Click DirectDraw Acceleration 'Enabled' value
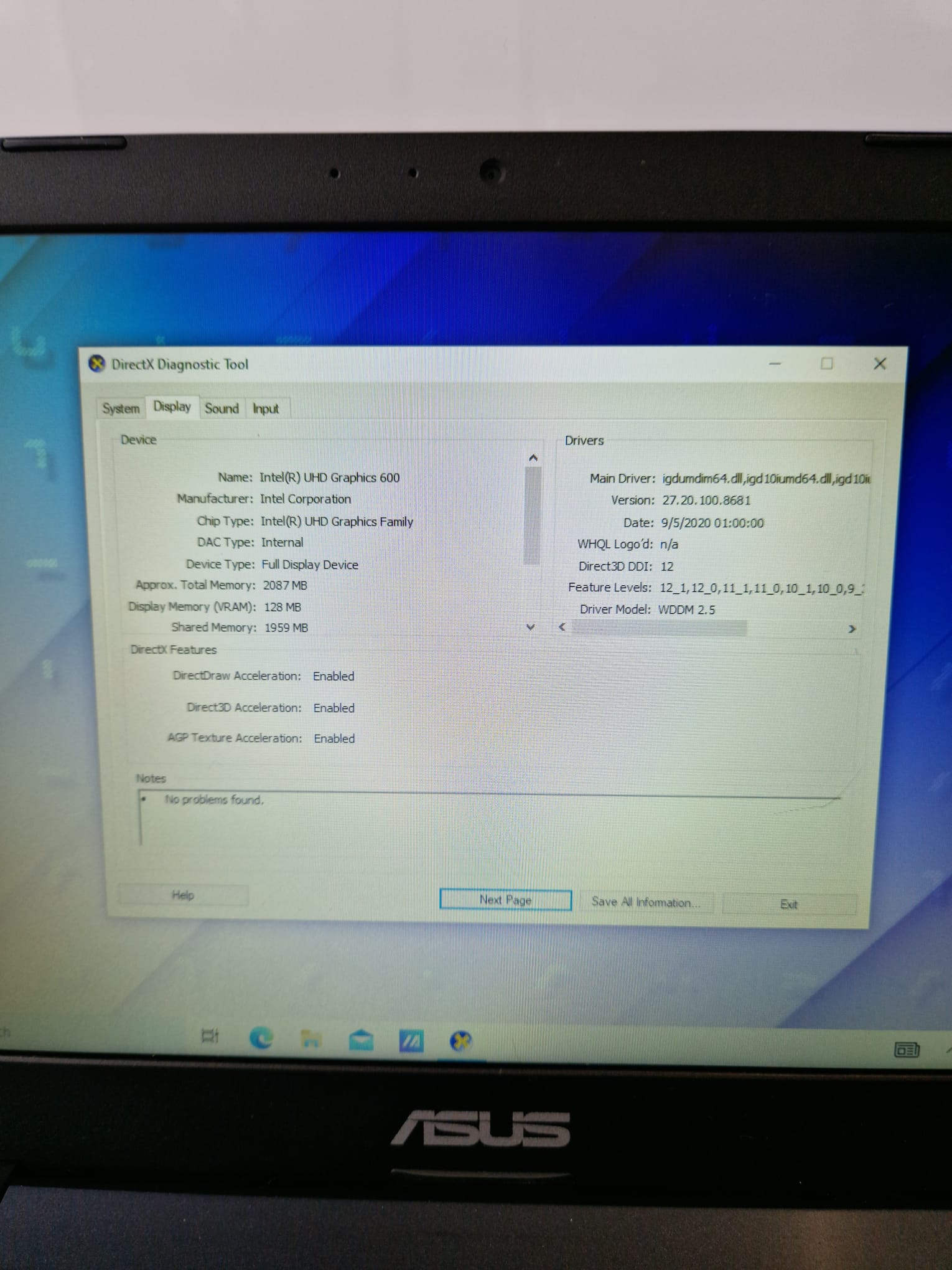 [x=334, y=676]
